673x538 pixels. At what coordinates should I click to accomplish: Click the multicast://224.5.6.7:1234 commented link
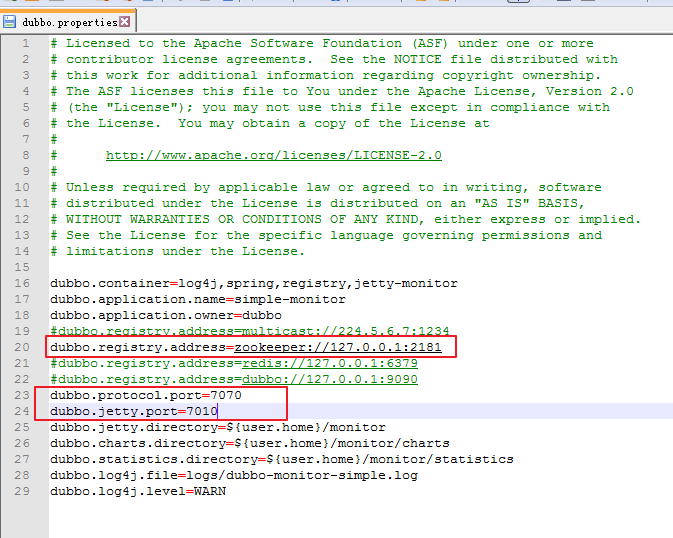tap(346, 331)
